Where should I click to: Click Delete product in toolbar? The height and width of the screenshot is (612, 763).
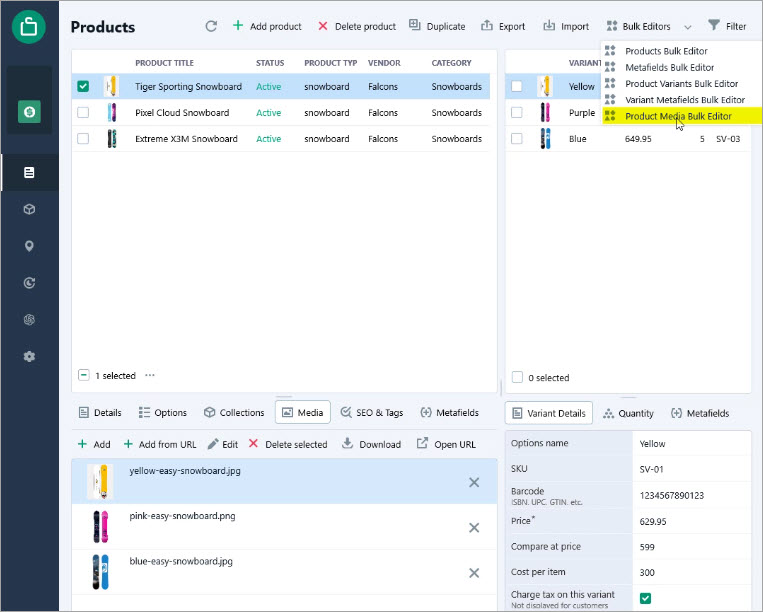357,26
